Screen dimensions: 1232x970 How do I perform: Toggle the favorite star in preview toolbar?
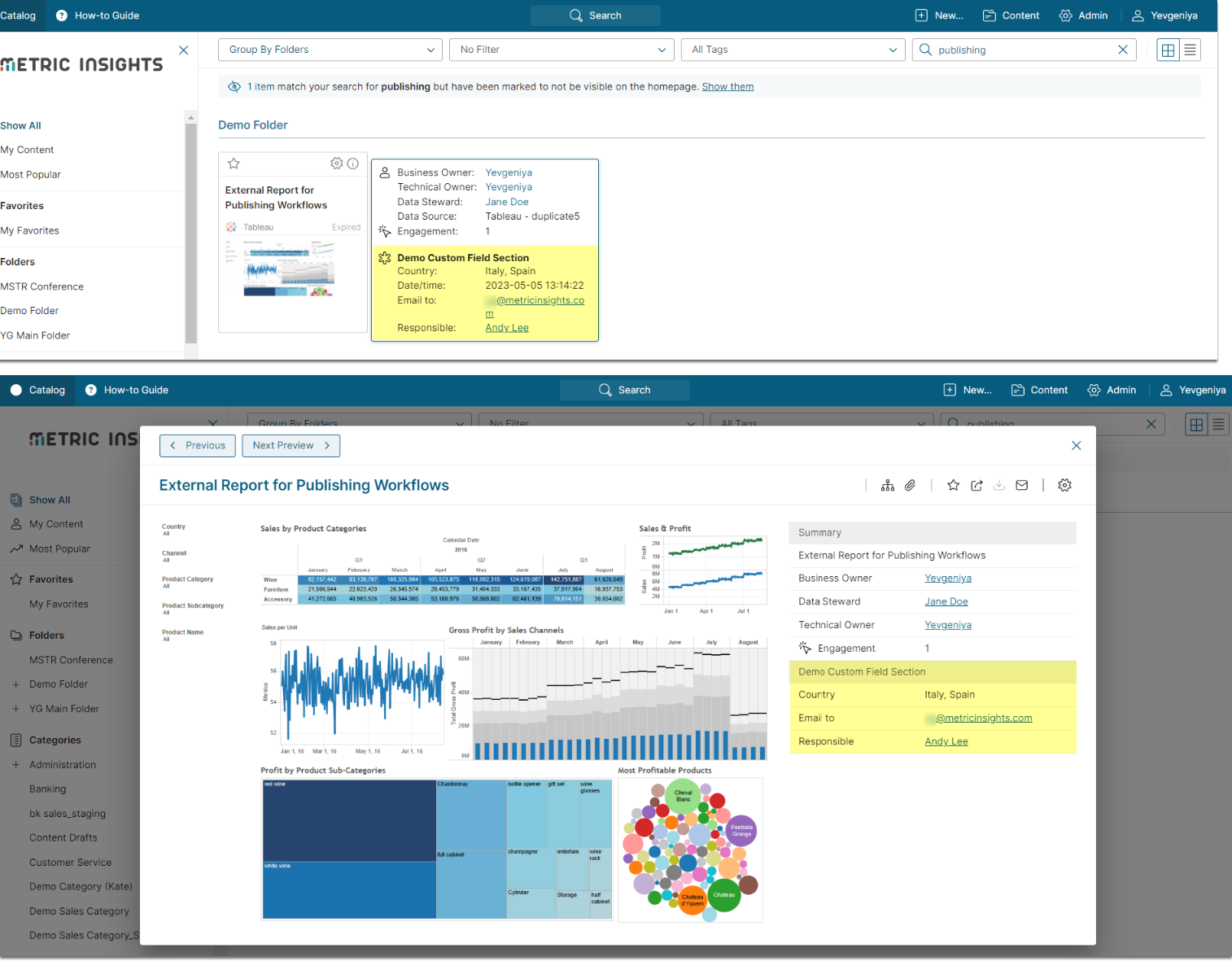(x=954, y=486)
